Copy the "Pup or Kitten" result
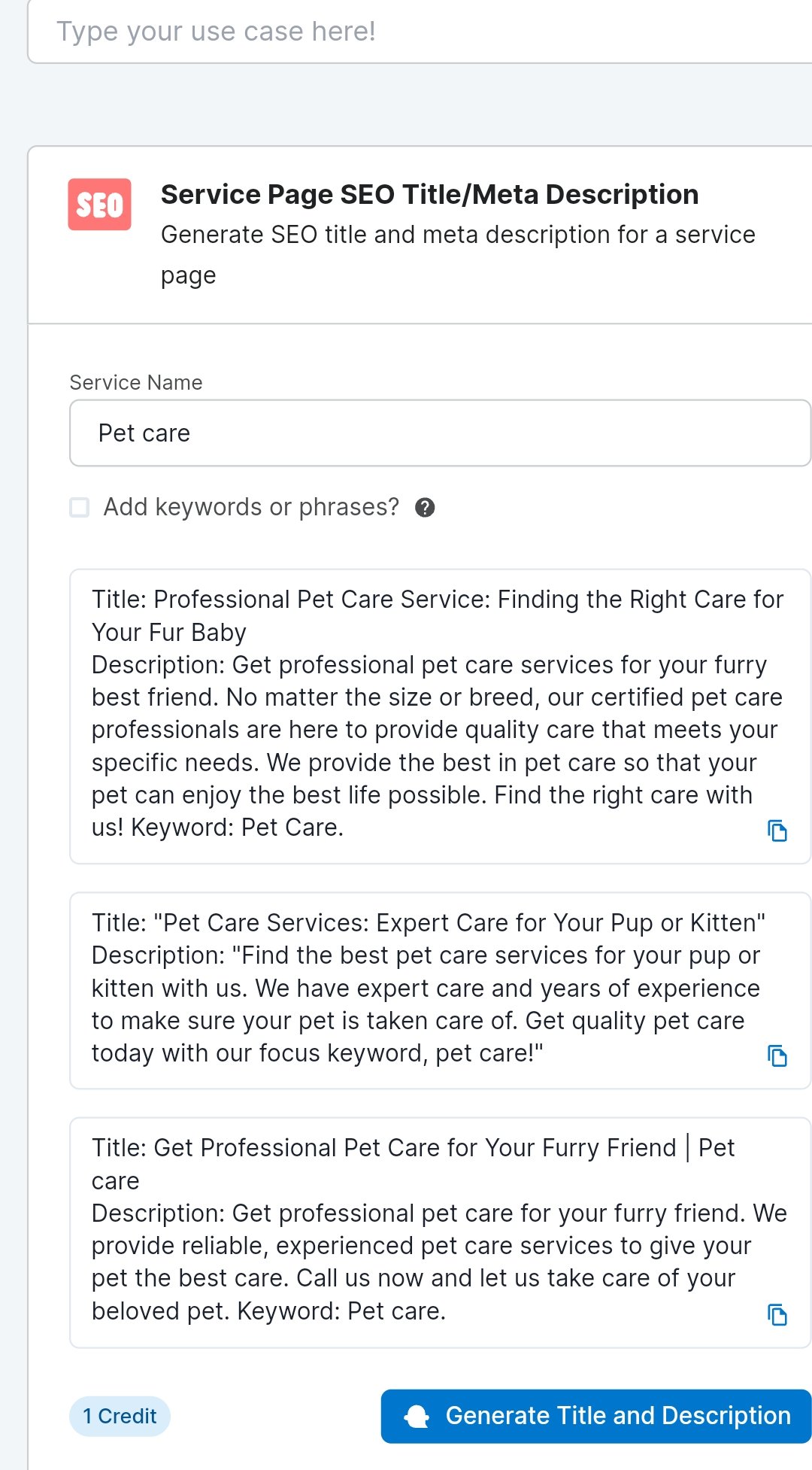812x1470 pixels. pos(777,1056)
